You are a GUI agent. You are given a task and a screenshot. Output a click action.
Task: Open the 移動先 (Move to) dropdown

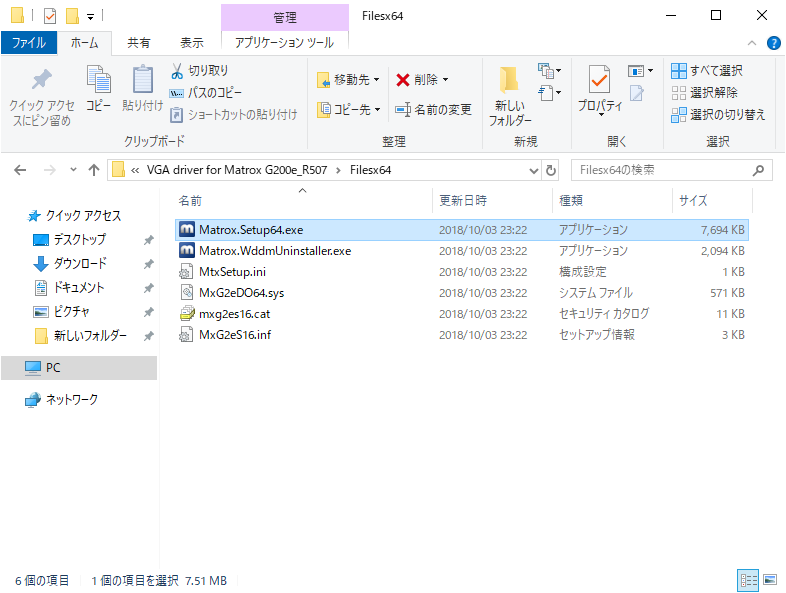348,80
